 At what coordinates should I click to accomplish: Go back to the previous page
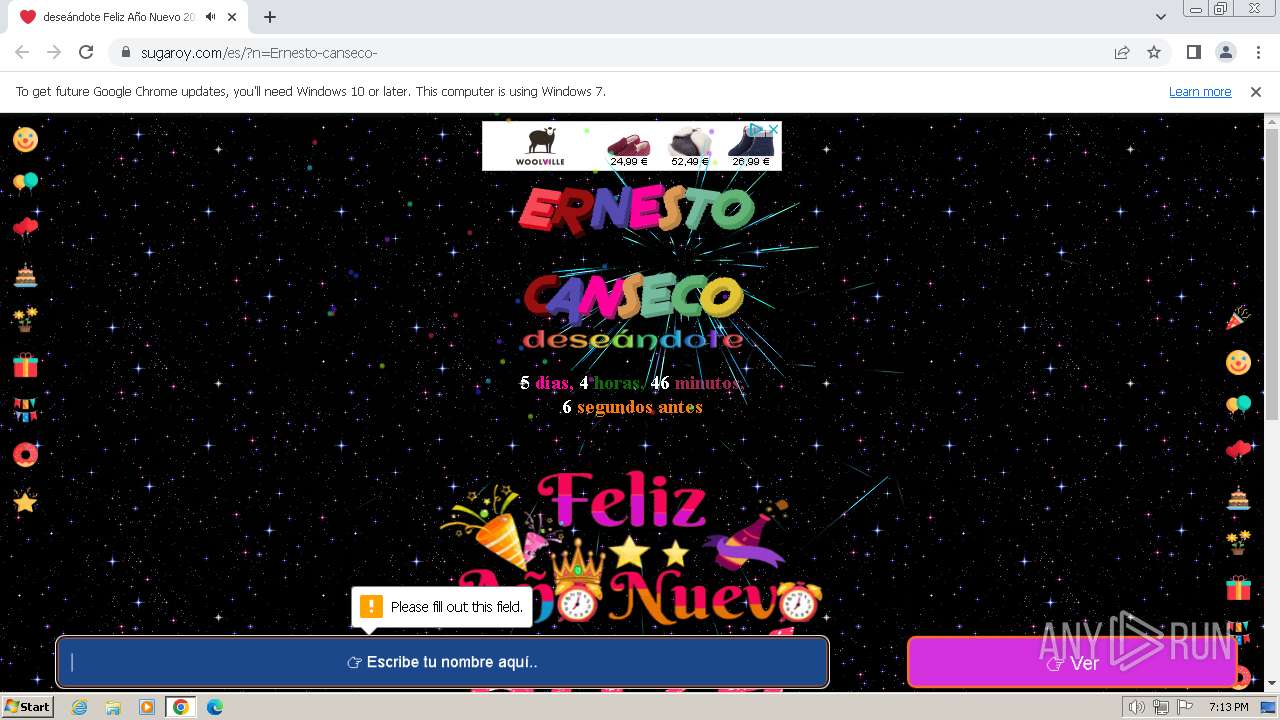(x=22, y=52)
